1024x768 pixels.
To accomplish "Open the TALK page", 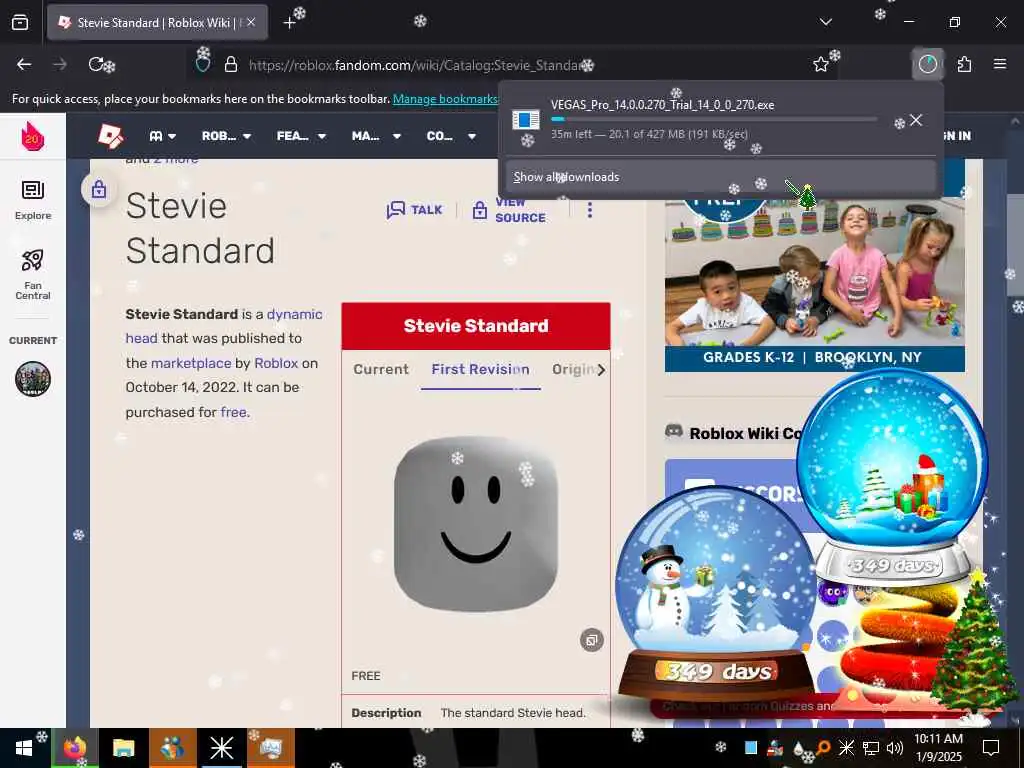I will coord(415,210).
